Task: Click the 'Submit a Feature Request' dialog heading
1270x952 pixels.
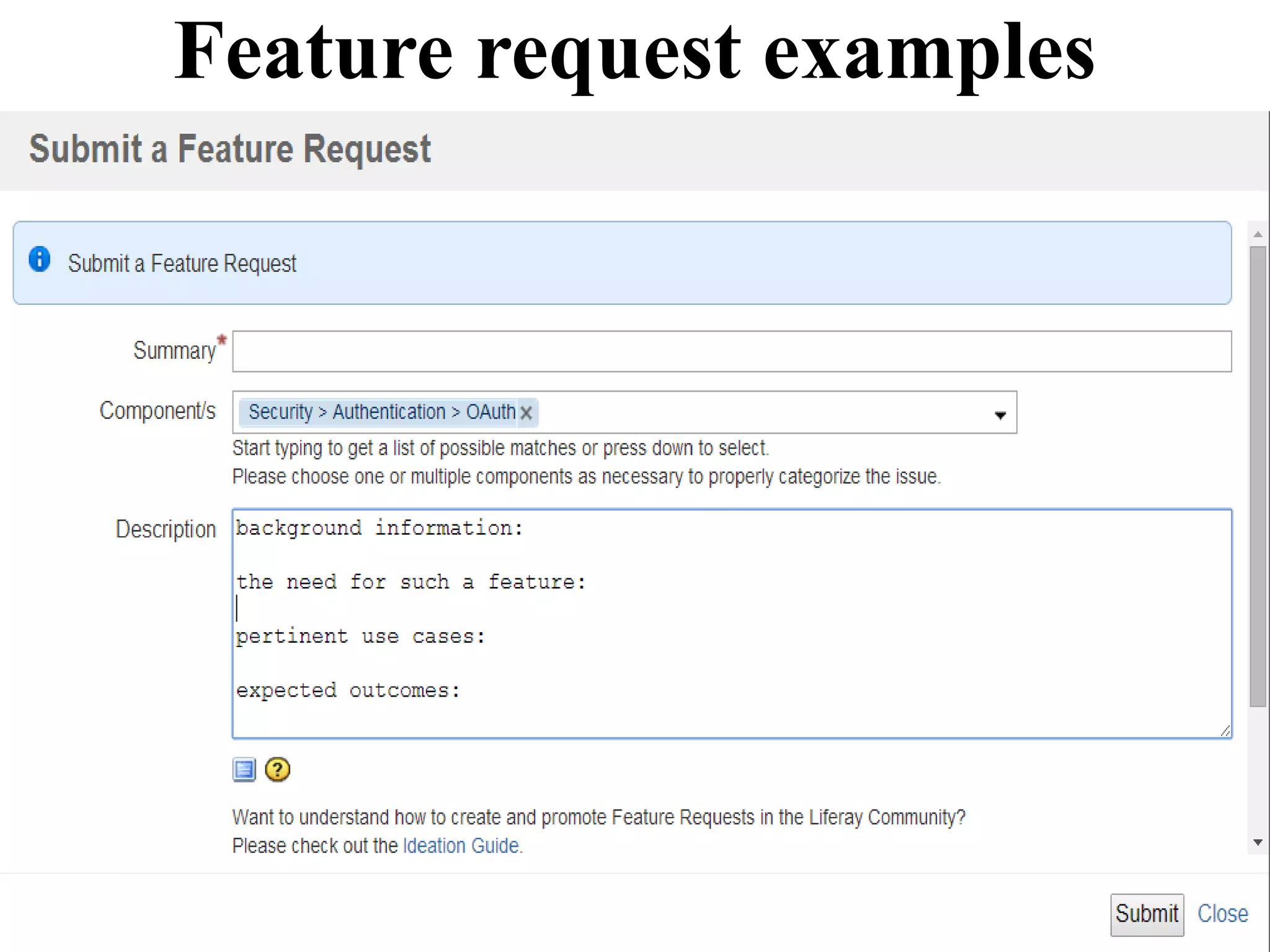Action: (x=230, y=149)
